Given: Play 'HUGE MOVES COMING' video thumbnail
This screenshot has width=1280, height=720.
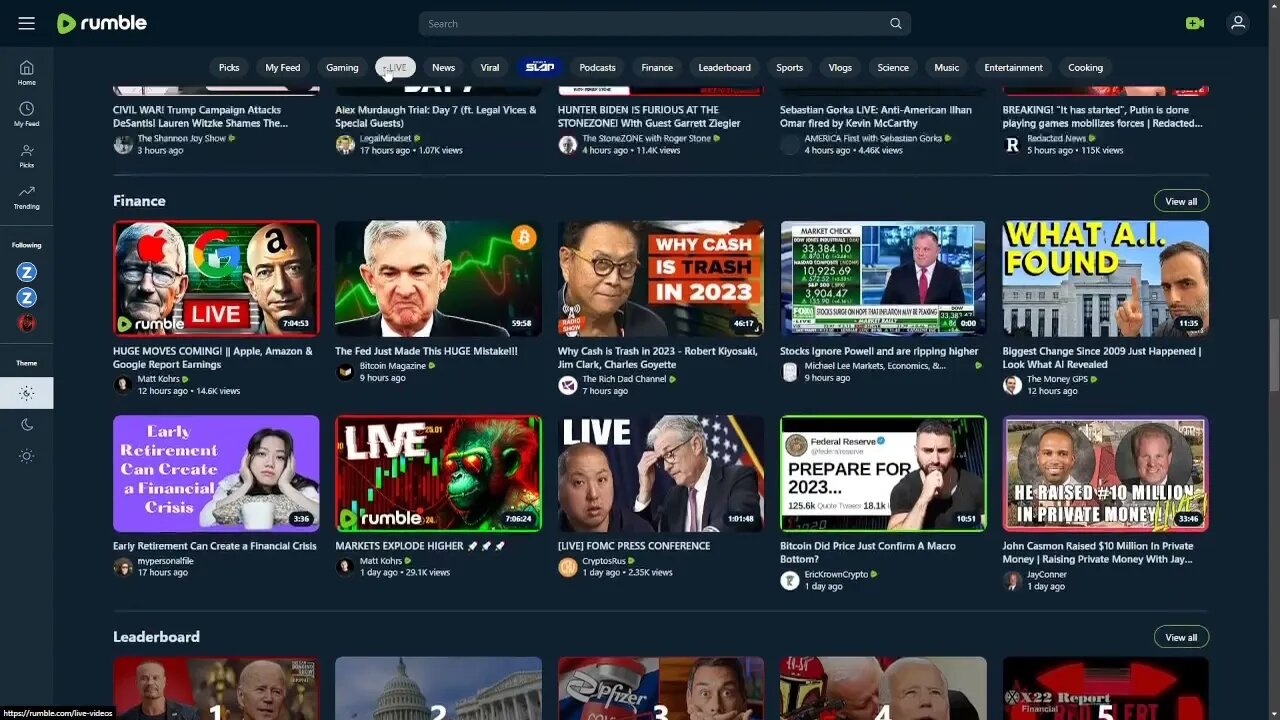Looking at the screenshot, I should tap(216, 278).
